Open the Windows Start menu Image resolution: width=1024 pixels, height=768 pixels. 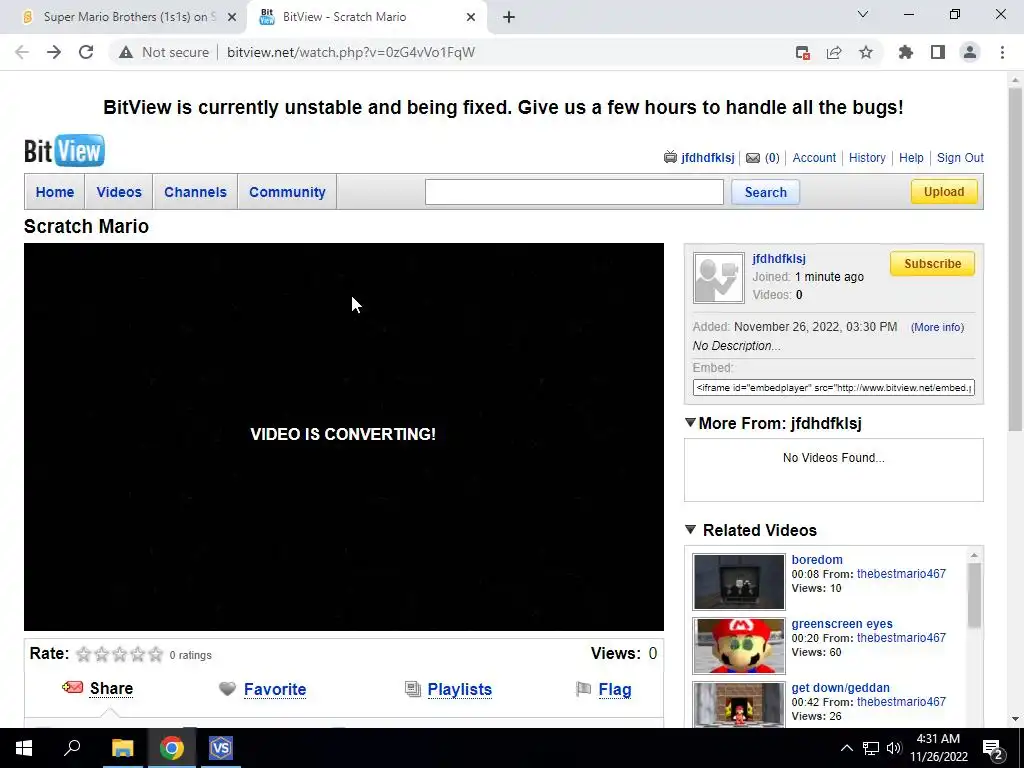coord(24,748)
